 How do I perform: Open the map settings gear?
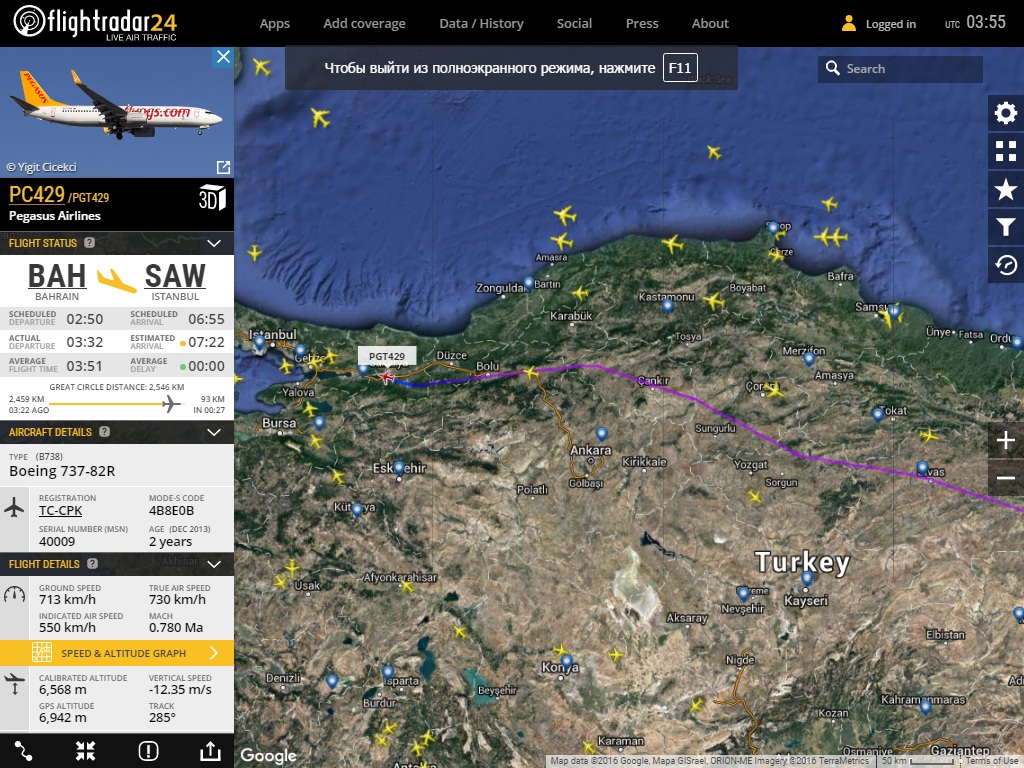[1005, 113]
